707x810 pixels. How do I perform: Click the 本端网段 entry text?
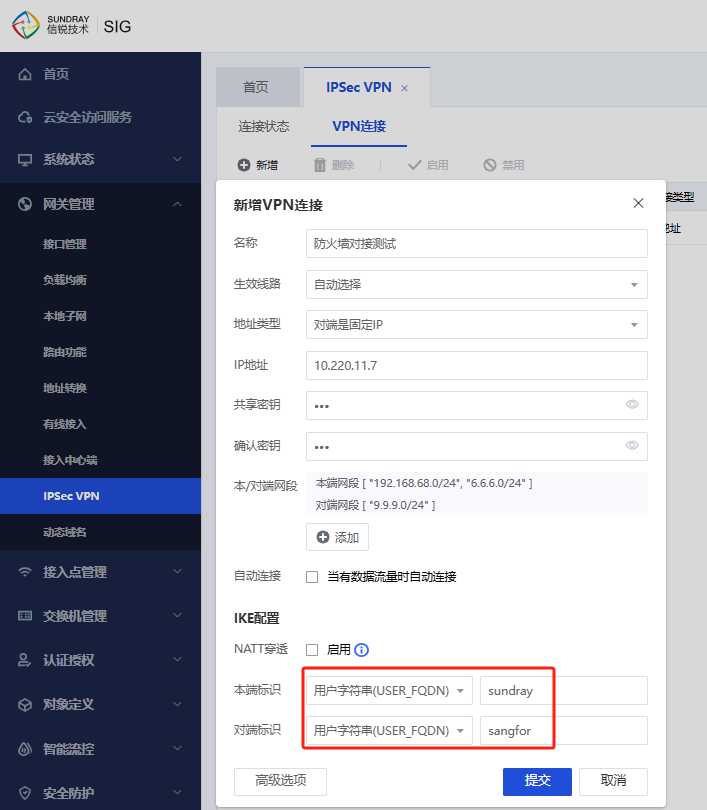424,484
